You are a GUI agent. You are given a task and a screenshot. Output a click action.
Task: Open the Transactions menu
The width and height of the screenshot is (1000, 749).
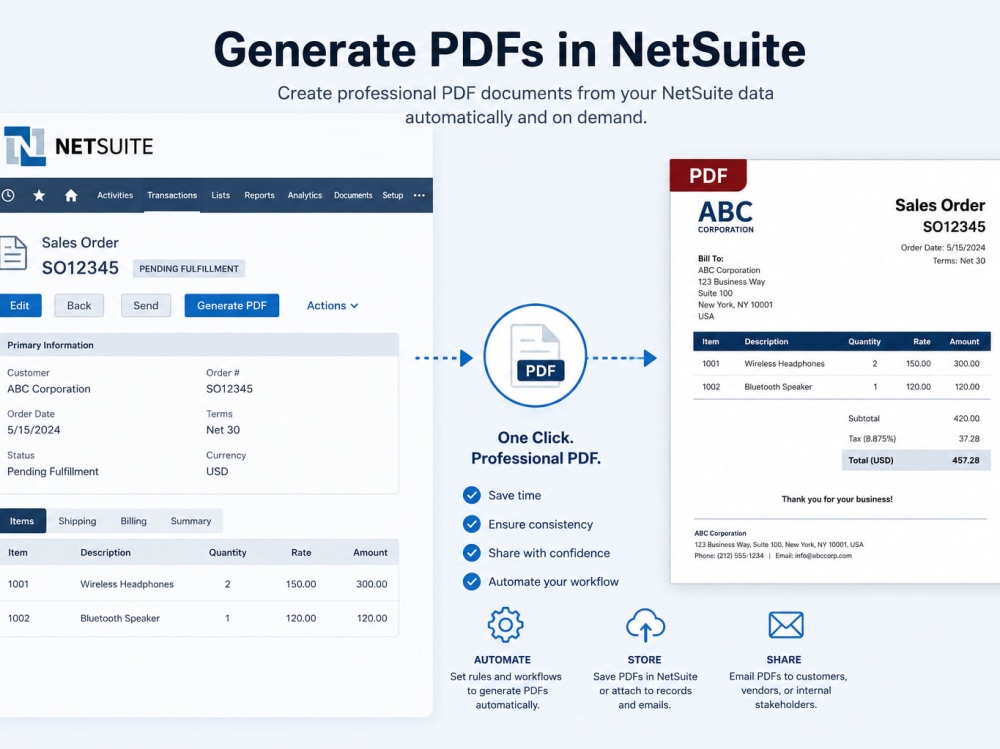tap(172, 195)
